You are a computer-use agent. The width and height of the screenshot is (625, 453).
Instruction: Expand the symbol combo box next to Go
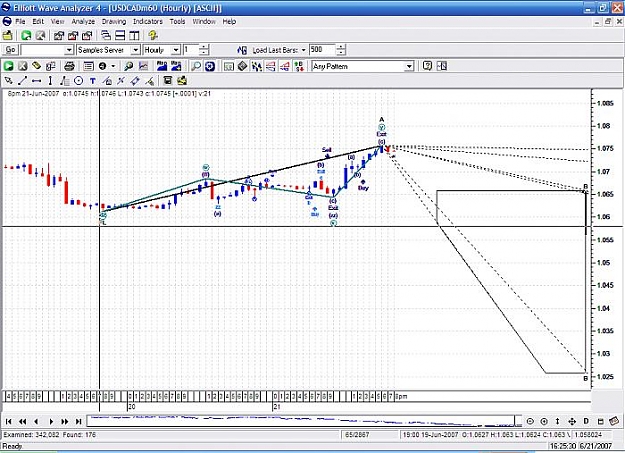[69, 50]
